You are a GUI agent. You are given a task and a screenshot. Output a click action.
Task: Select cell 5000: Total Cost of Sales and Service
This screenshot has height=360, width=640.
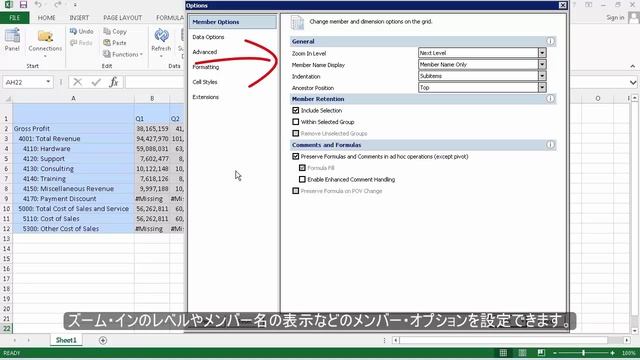click(73, 209)
